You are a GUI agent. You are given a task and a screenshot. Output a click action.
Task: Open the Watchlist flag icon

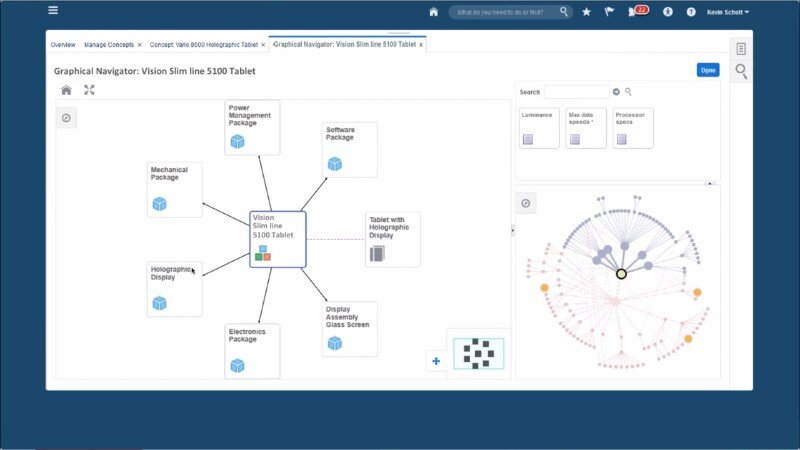coord(610,12)
